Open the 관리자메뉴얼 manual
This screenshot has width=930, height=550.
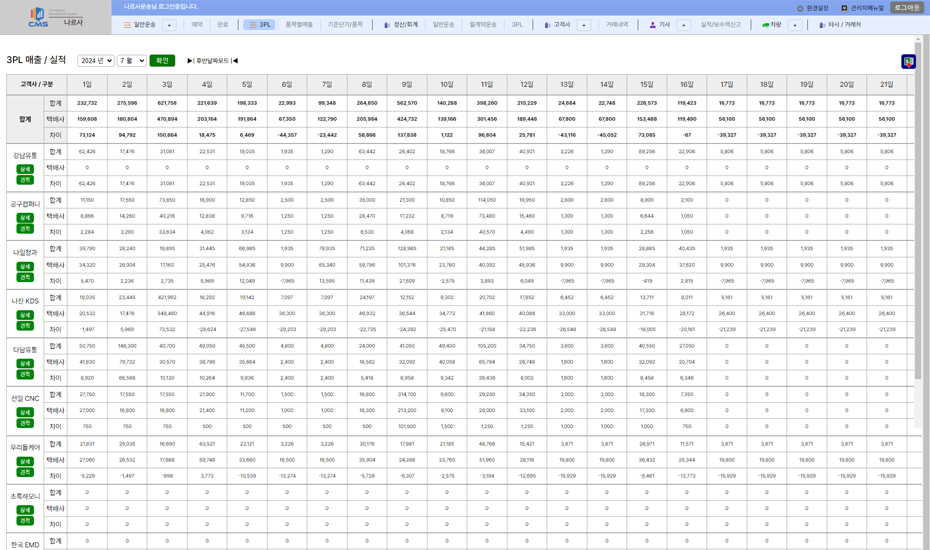coord(862,8)
